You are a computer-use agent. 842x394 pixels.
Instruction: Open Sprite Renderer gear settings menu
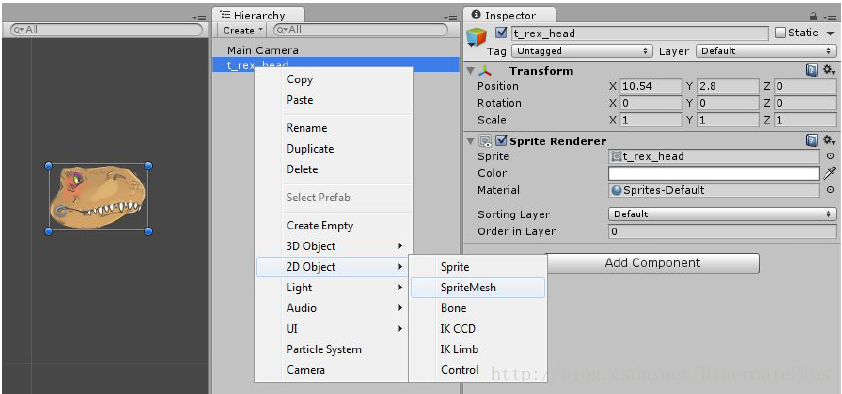[829, 141]
